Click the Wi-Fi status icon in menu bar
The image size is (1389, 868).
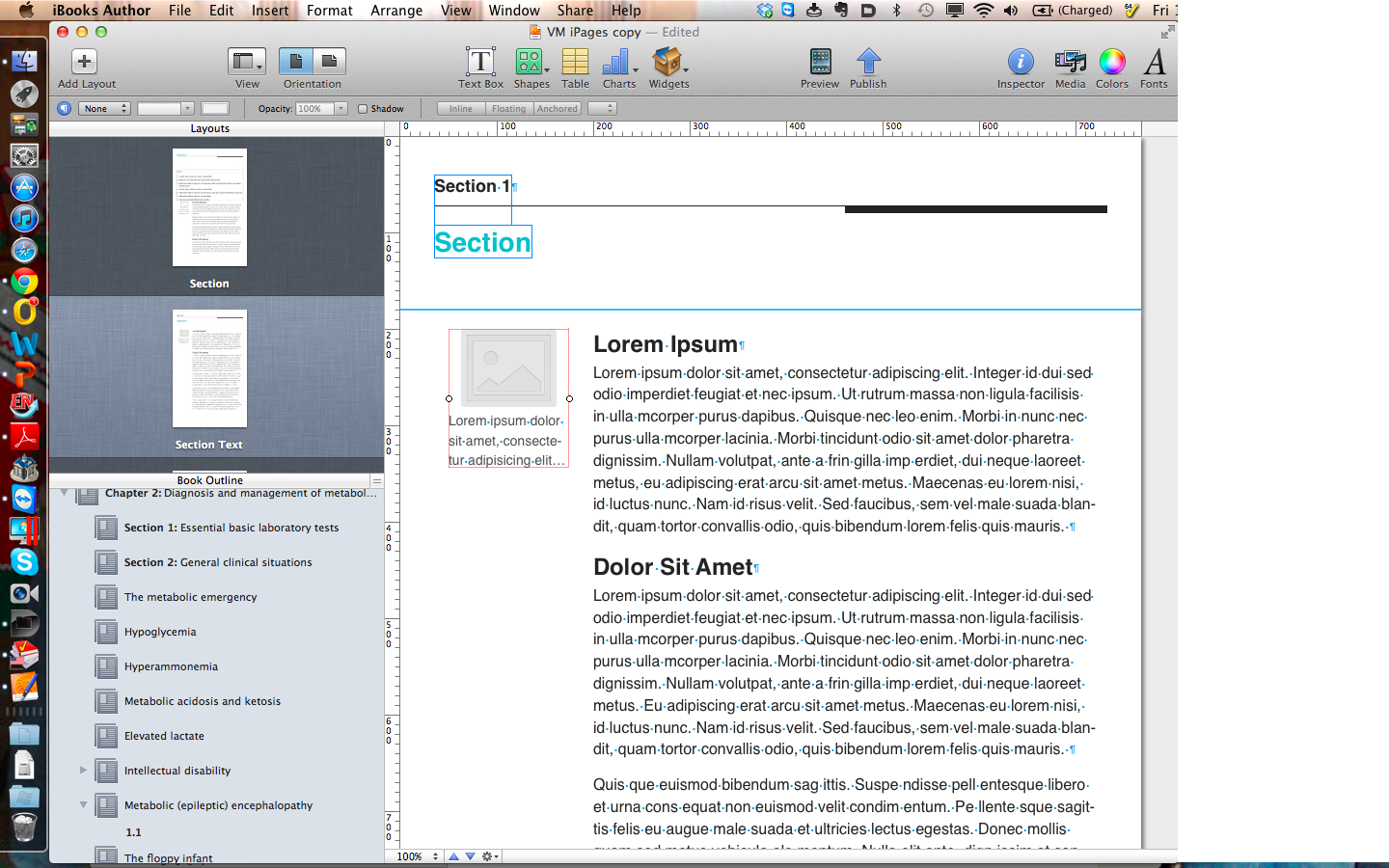(x=983, y=11)
